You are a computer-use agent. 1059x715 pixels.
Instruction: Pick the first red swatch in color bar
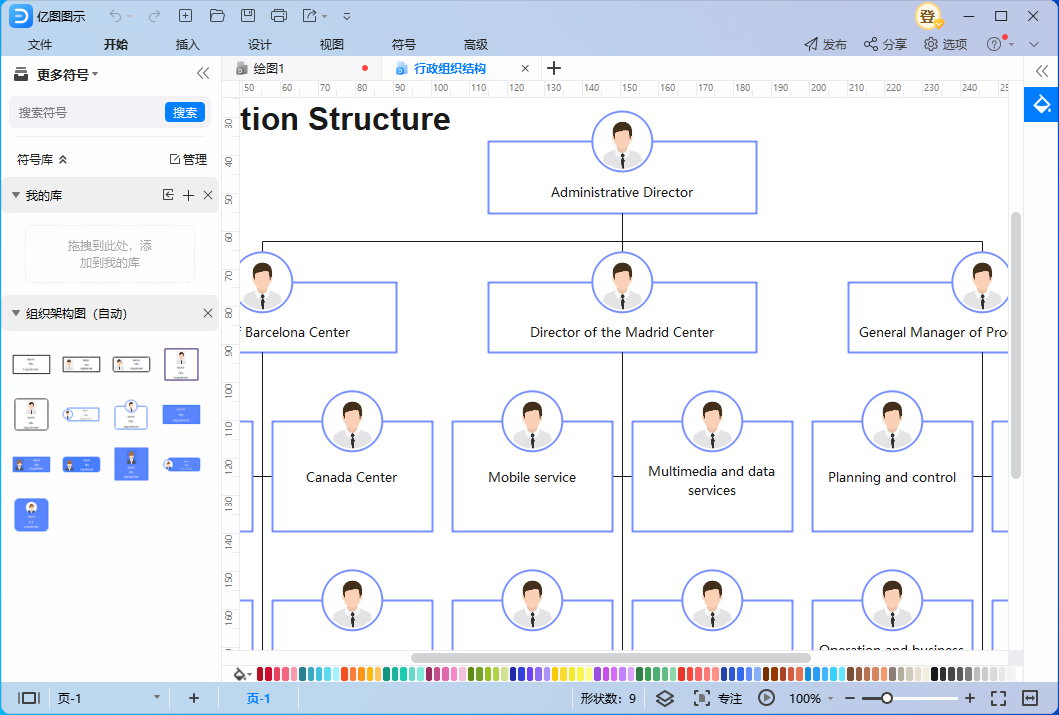261,674
